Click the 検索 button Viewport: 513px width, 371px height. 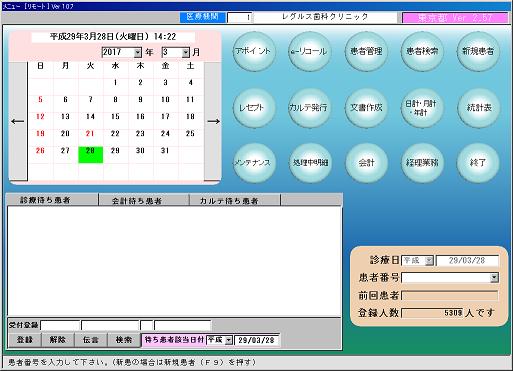pos(124,340)
